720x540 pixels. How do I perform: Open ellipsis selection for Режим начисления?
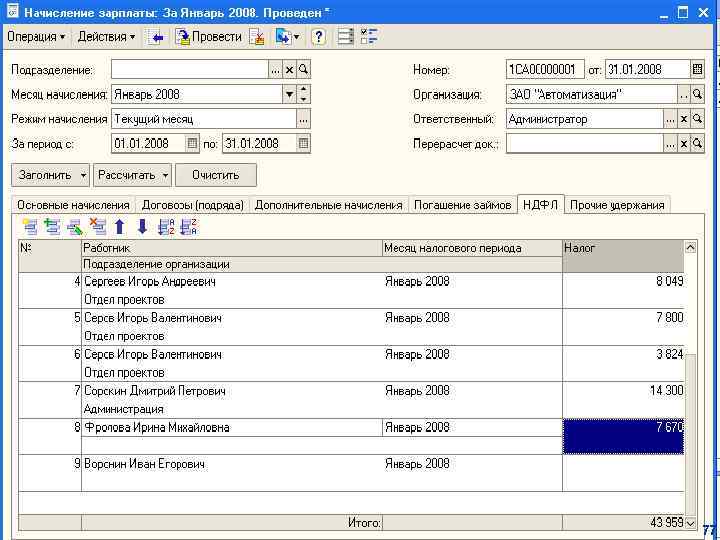pyautogui.click(x=304, y=119)
